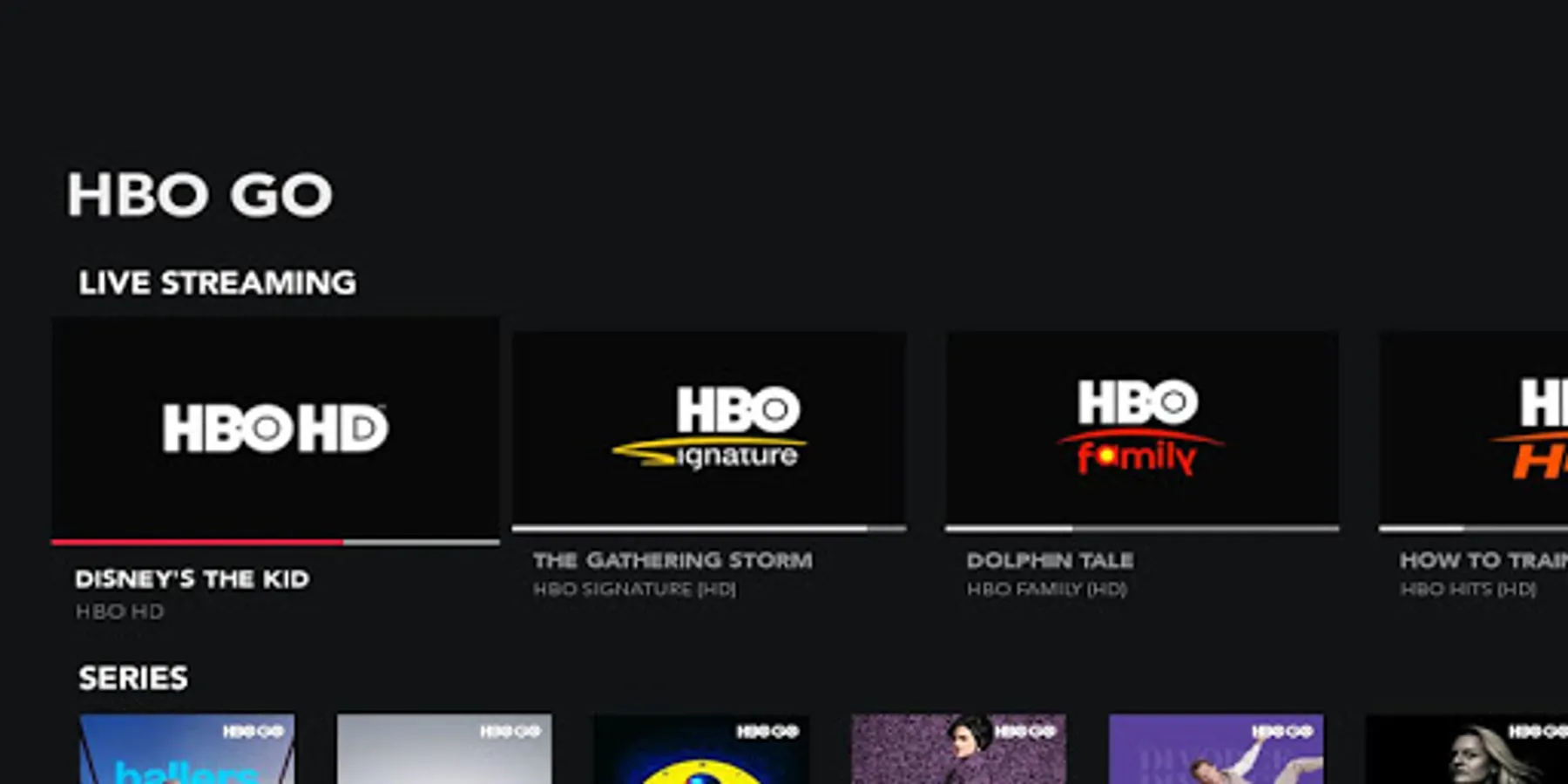Click the "HBO FAMILY (HD)" label

coord(1046,590)
